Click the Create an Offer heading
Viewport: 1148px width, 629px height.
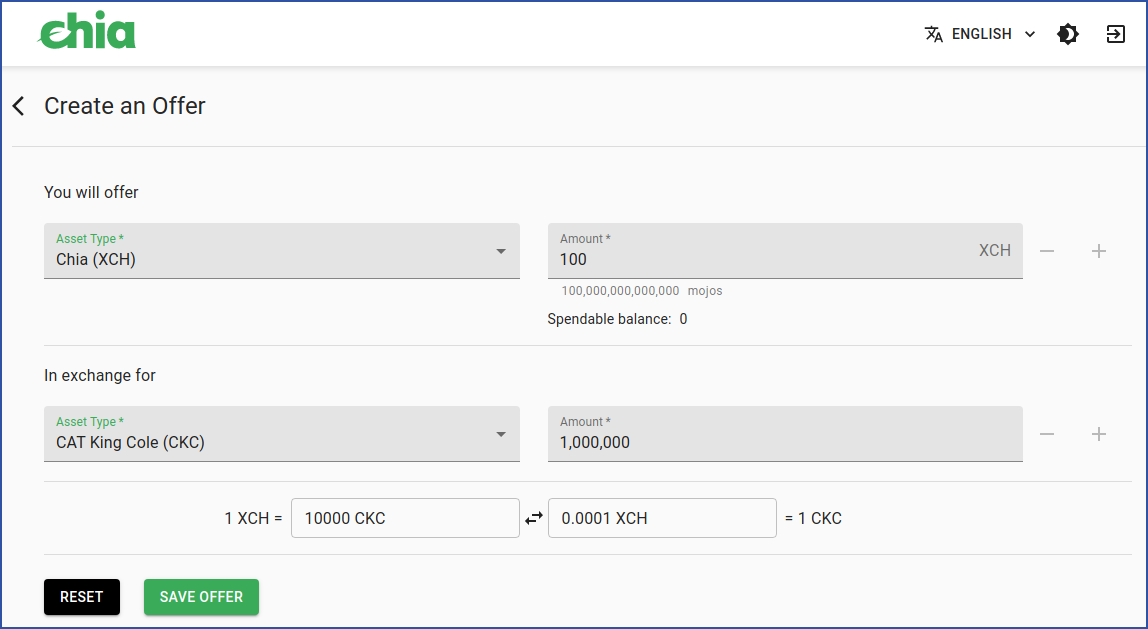point(125,105)
